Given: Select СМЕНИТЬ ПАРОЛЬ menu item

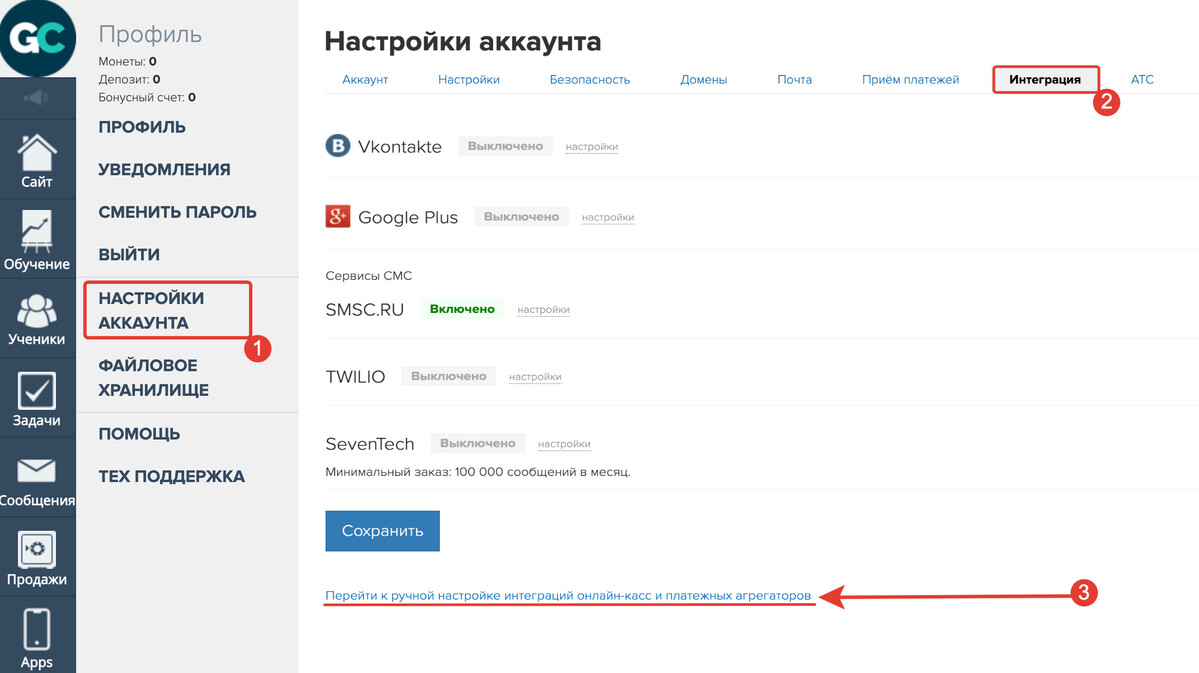Looking at the screenshot, I should [177, 212].
